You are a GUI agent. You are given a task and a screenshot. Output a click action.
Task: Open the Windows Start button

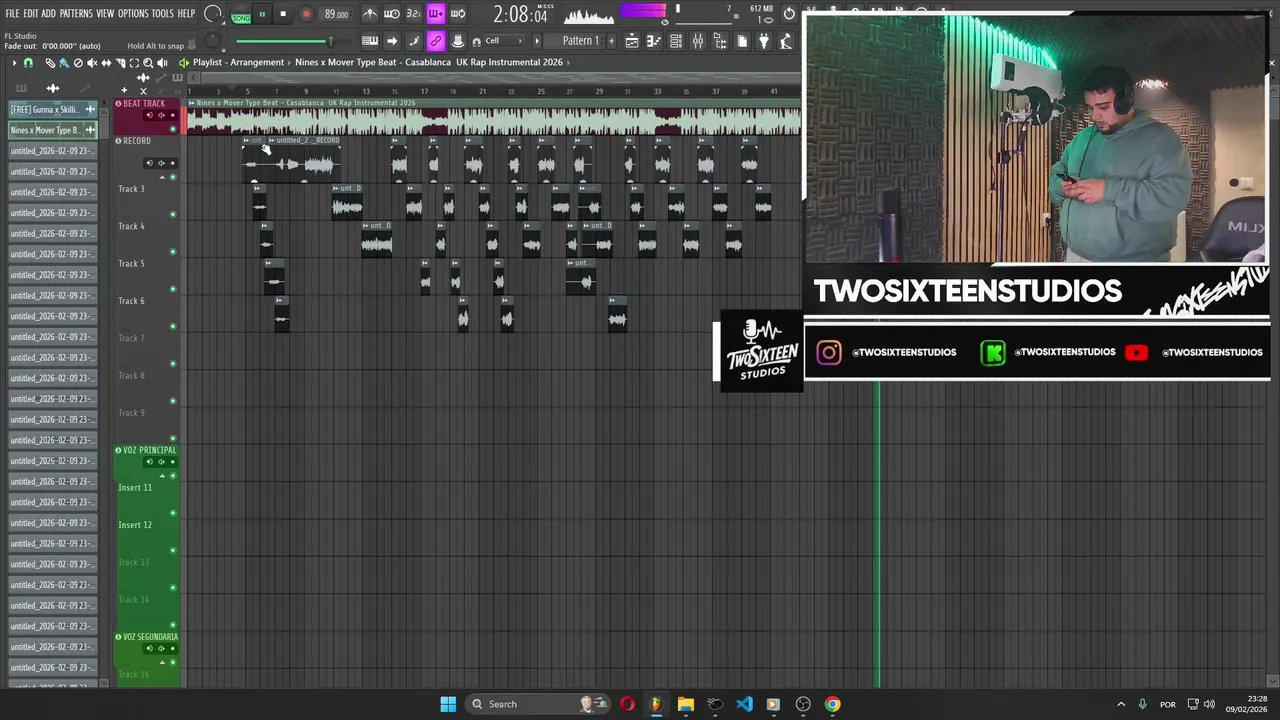click(x=448, y=704)
